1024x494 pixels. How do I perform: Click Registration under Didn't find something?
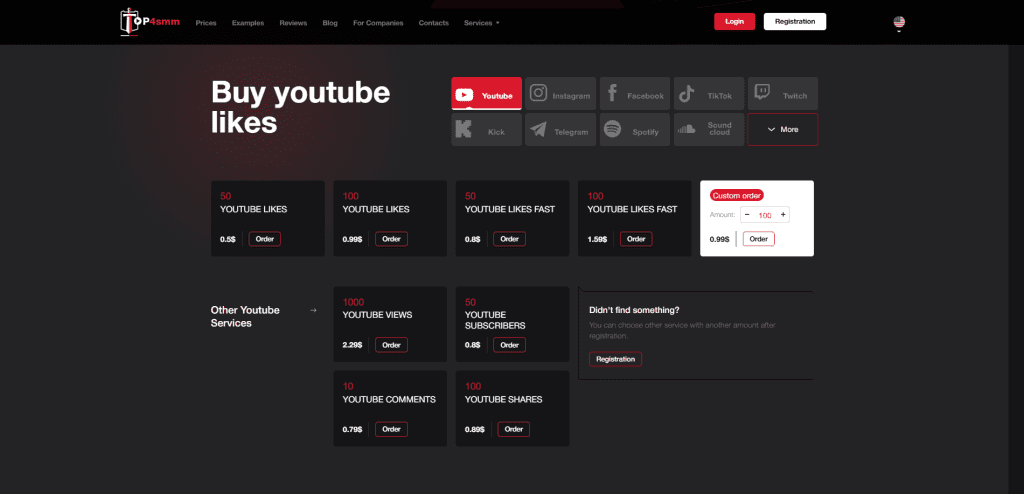pos(615,359)
